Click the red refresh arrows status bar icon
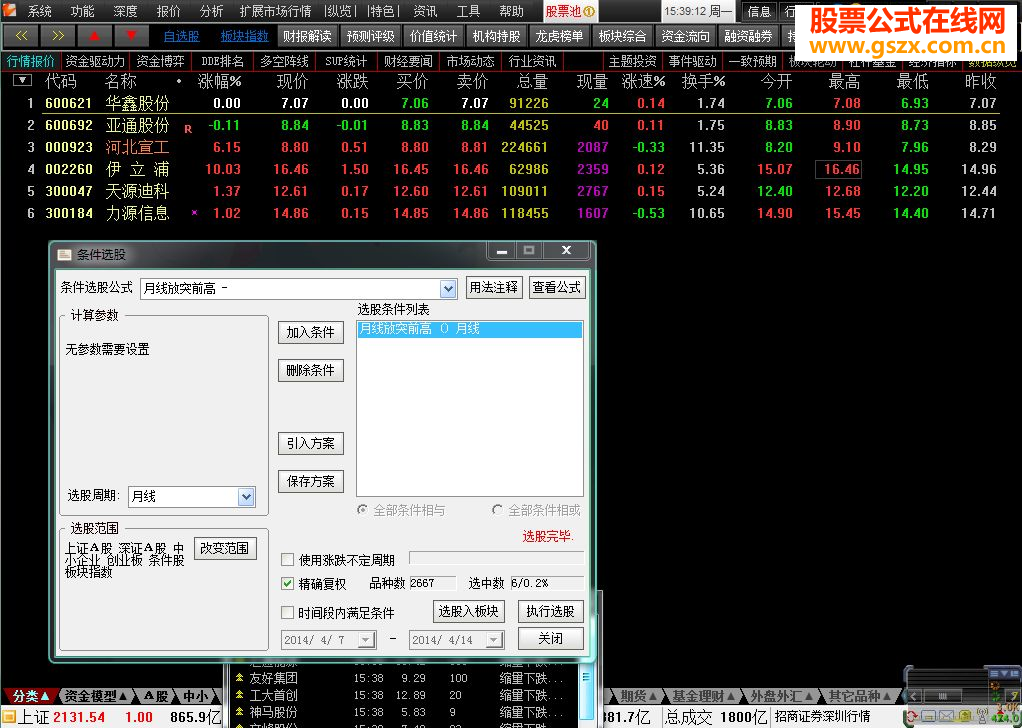 pos(912,717)
